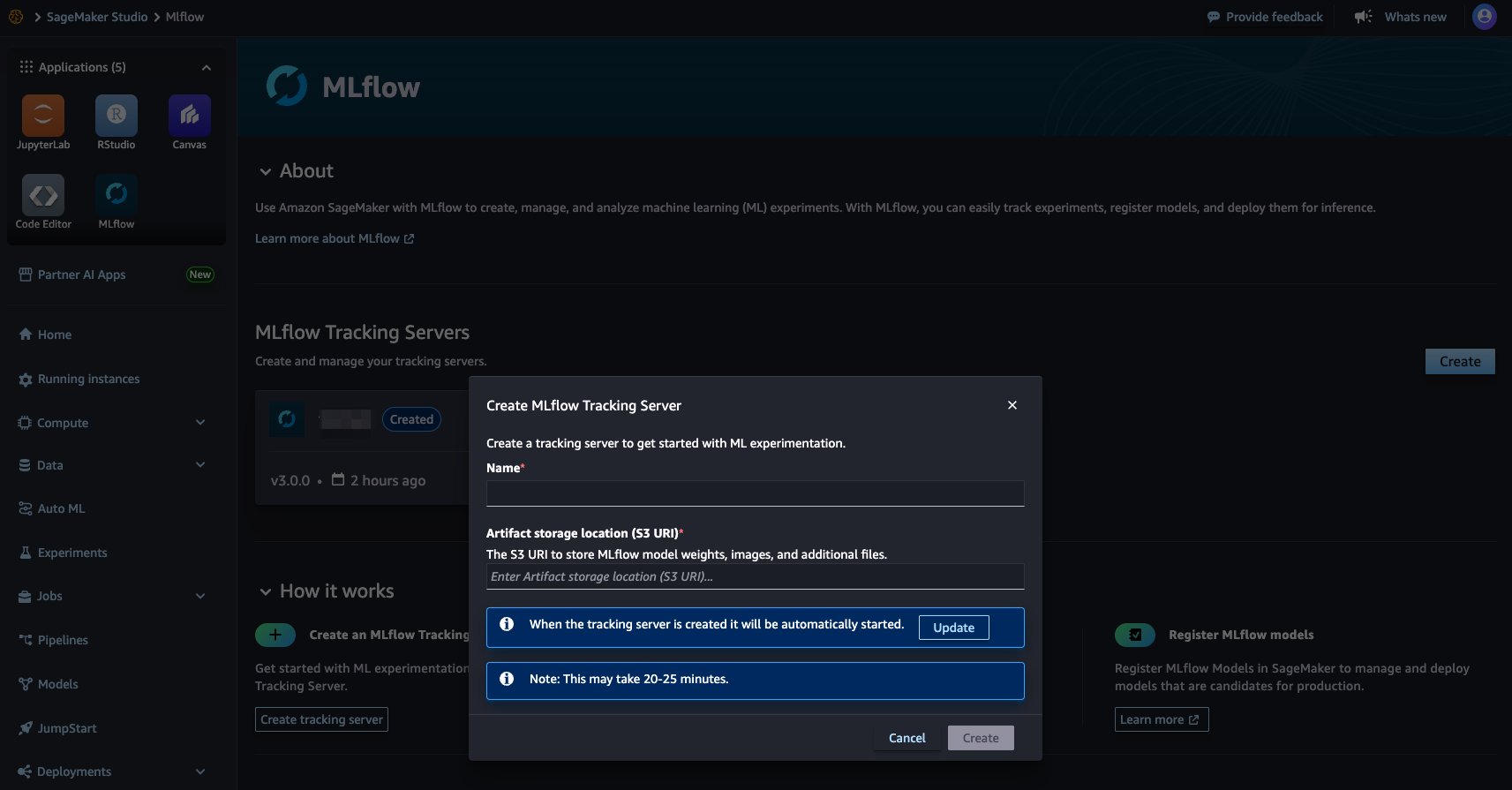Click the AWS home logo icon
The image size is (1512, 790).
pos(16,17)
